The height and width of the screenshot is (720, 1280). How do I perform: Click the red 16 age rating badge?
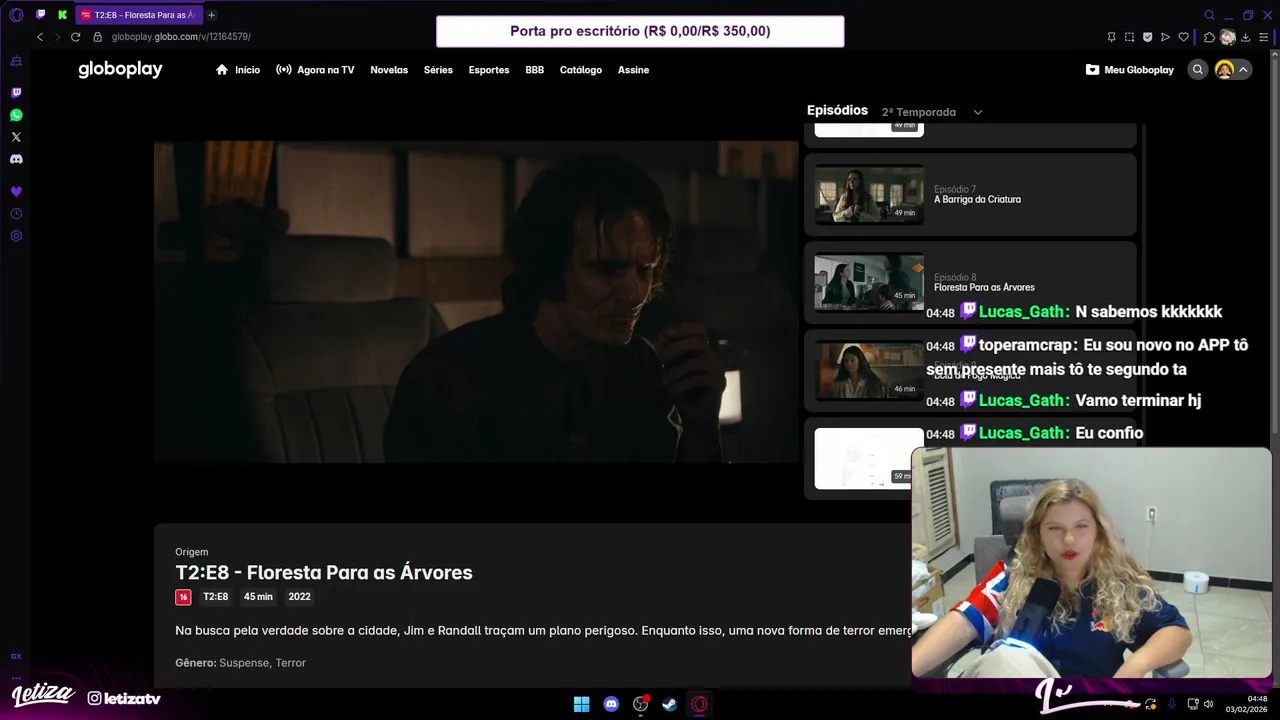[183, 597]
